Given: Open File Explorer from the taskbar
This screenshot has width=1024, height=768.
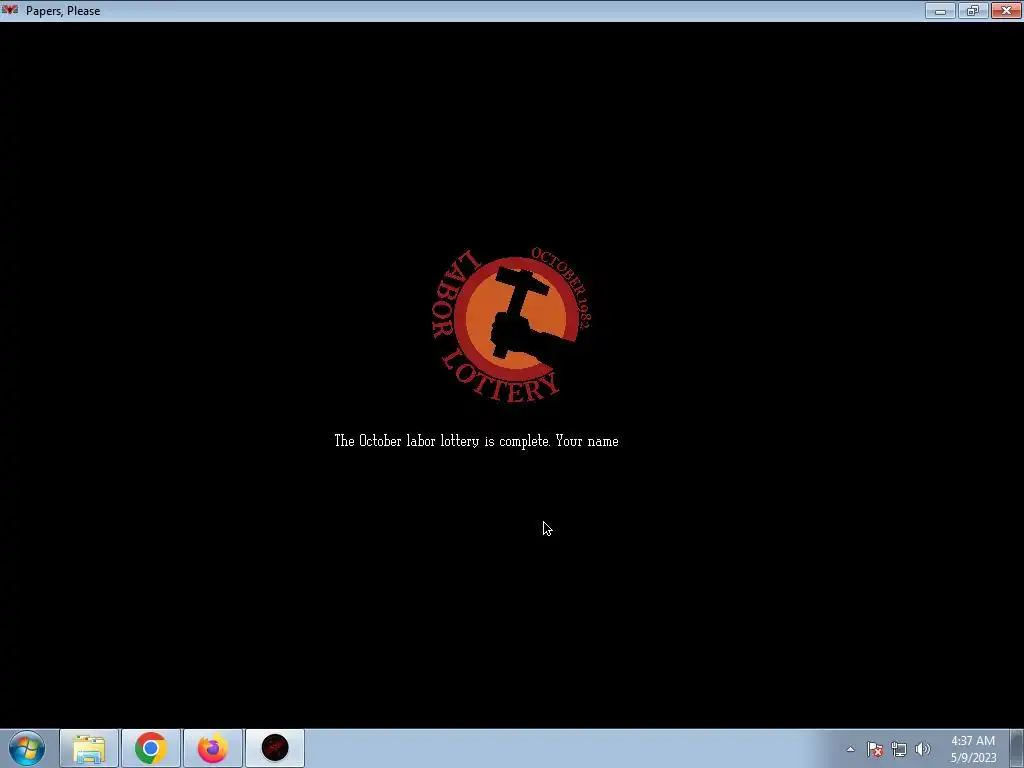Looking at the screenshot, I should 89,748.
